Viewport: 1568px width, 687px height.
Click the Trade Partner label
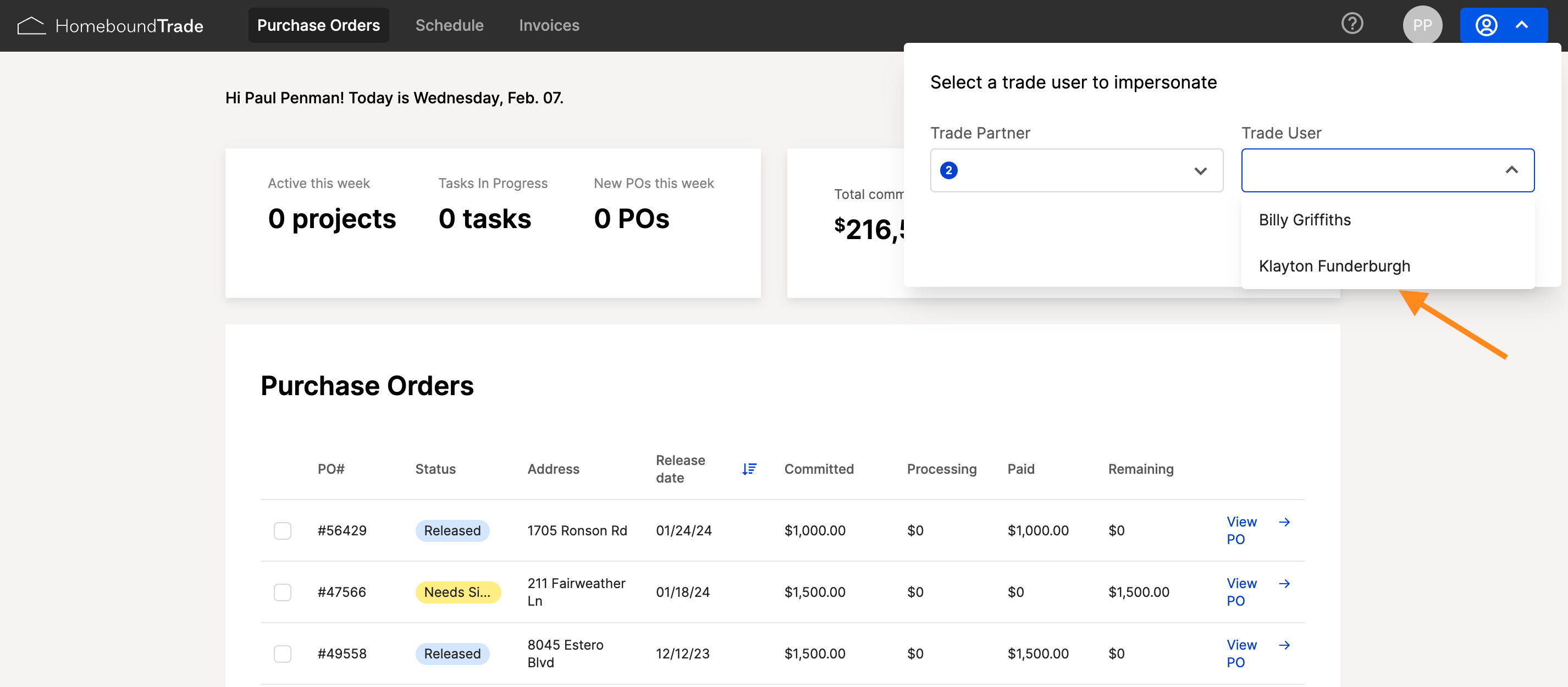tap(980, 132)
